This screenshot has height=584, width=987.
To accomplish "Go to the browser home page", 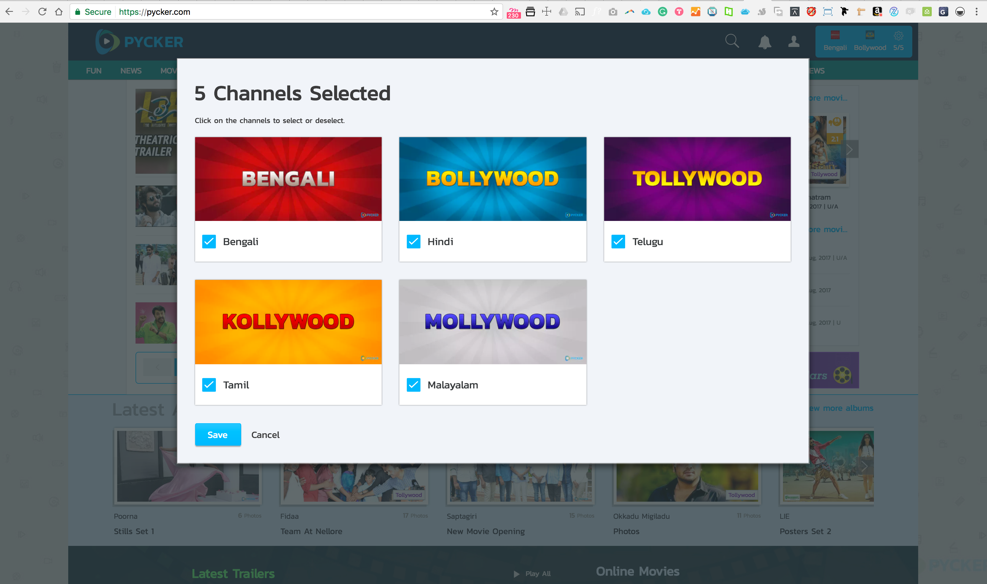I will (59, 11).
